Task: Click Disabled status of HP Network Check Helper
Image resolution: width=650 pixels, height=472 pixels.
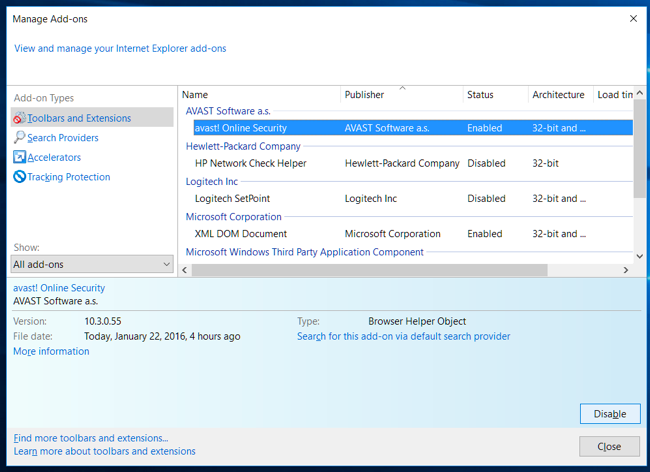Action: (x=486, y=163)
